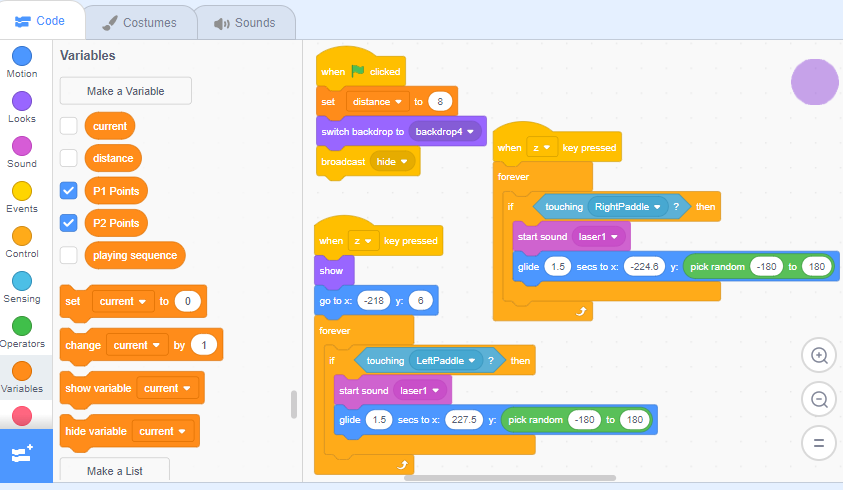The height and width of the screenshot is (490, 843).
Task: Open the LeftPaddle touching dropdown
Action: [446, 360]
